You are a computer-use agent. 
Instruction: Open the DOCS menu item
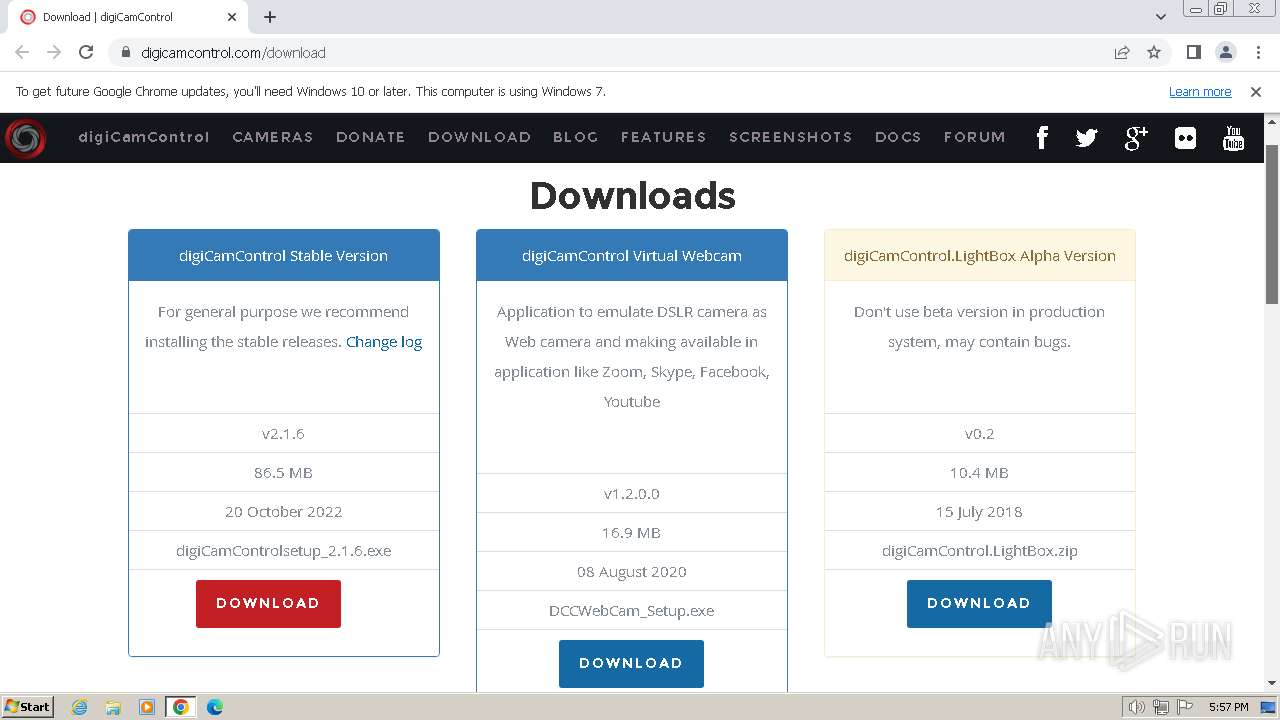pos(898,137)
